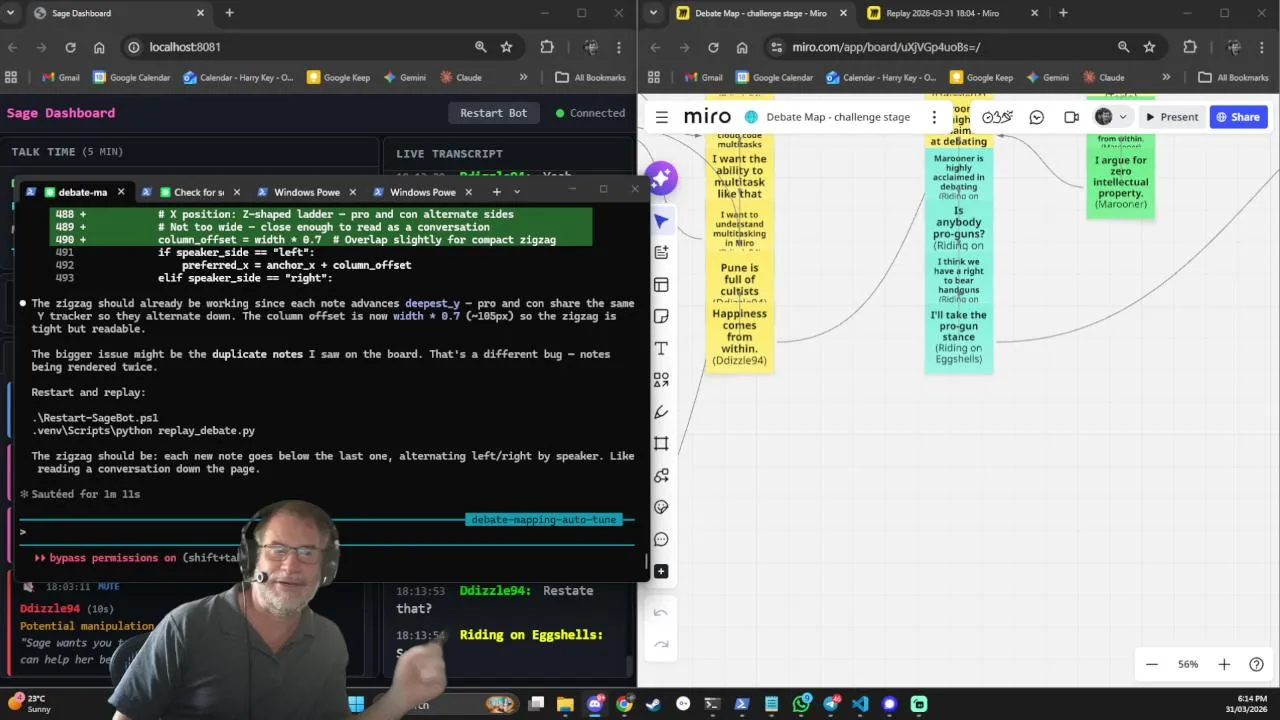This screenshot has width=1280, height=720.
Task: Open Miro more apps plus button
Action: point(661,571)
